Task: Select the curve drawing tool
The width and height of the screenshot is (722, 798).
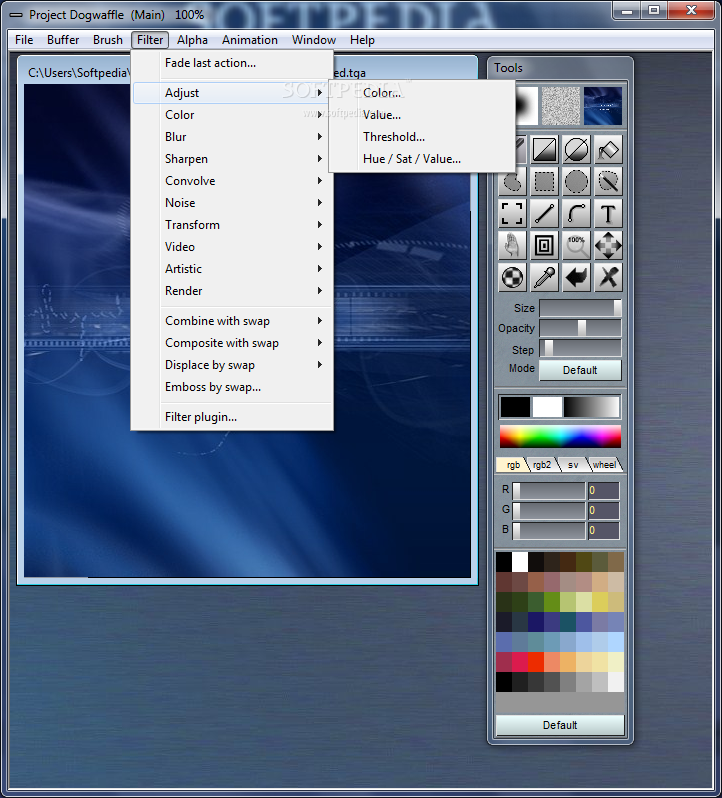Action: 576,214
